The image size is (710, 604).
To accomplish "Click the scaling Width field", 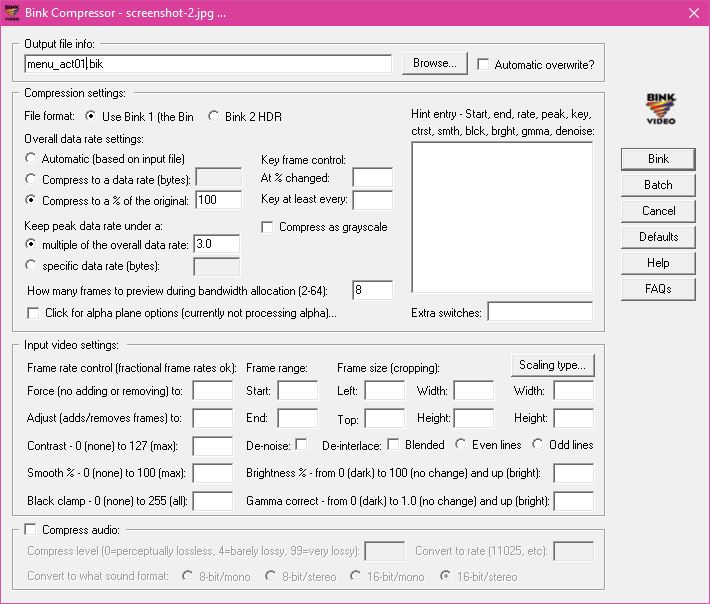I will coord(574,390).
